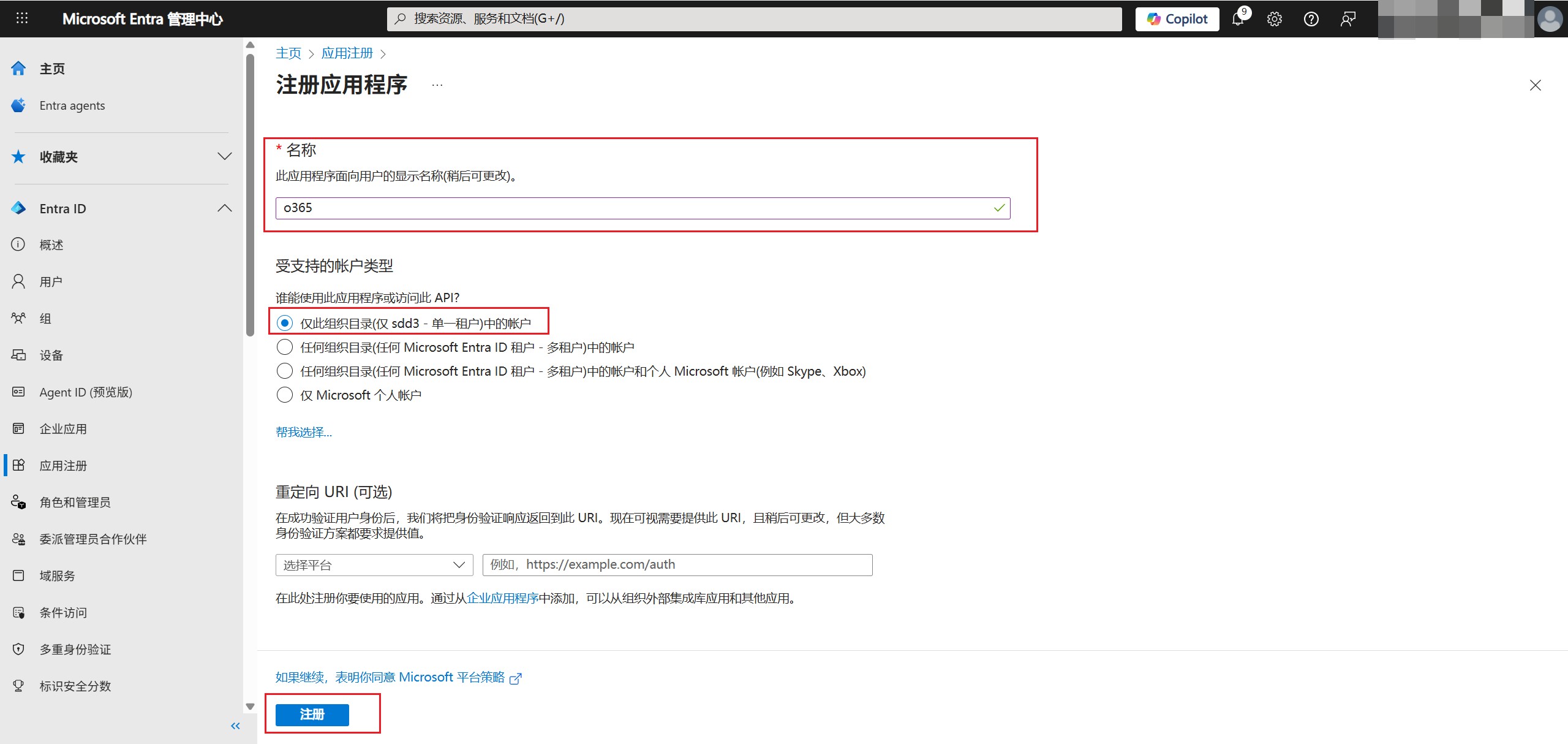The image size is (1568, 744).
Task: Expand the 收藏夹 favorites section chevron
Action: (x=225, y=156)
